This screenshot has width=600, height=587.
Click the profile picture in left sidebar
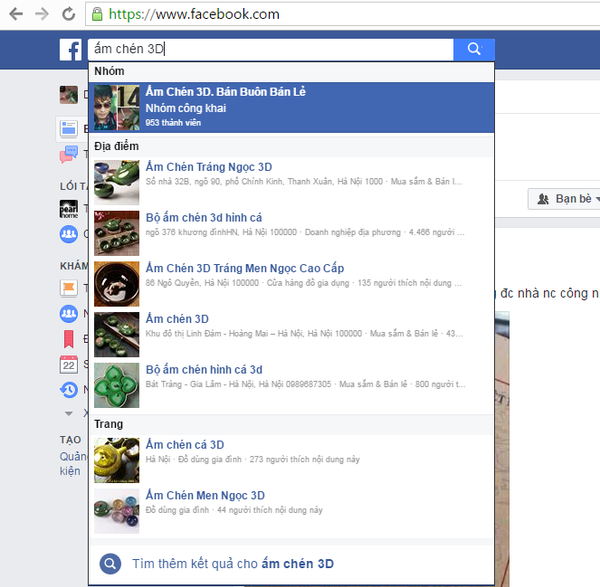coord(68,95)
